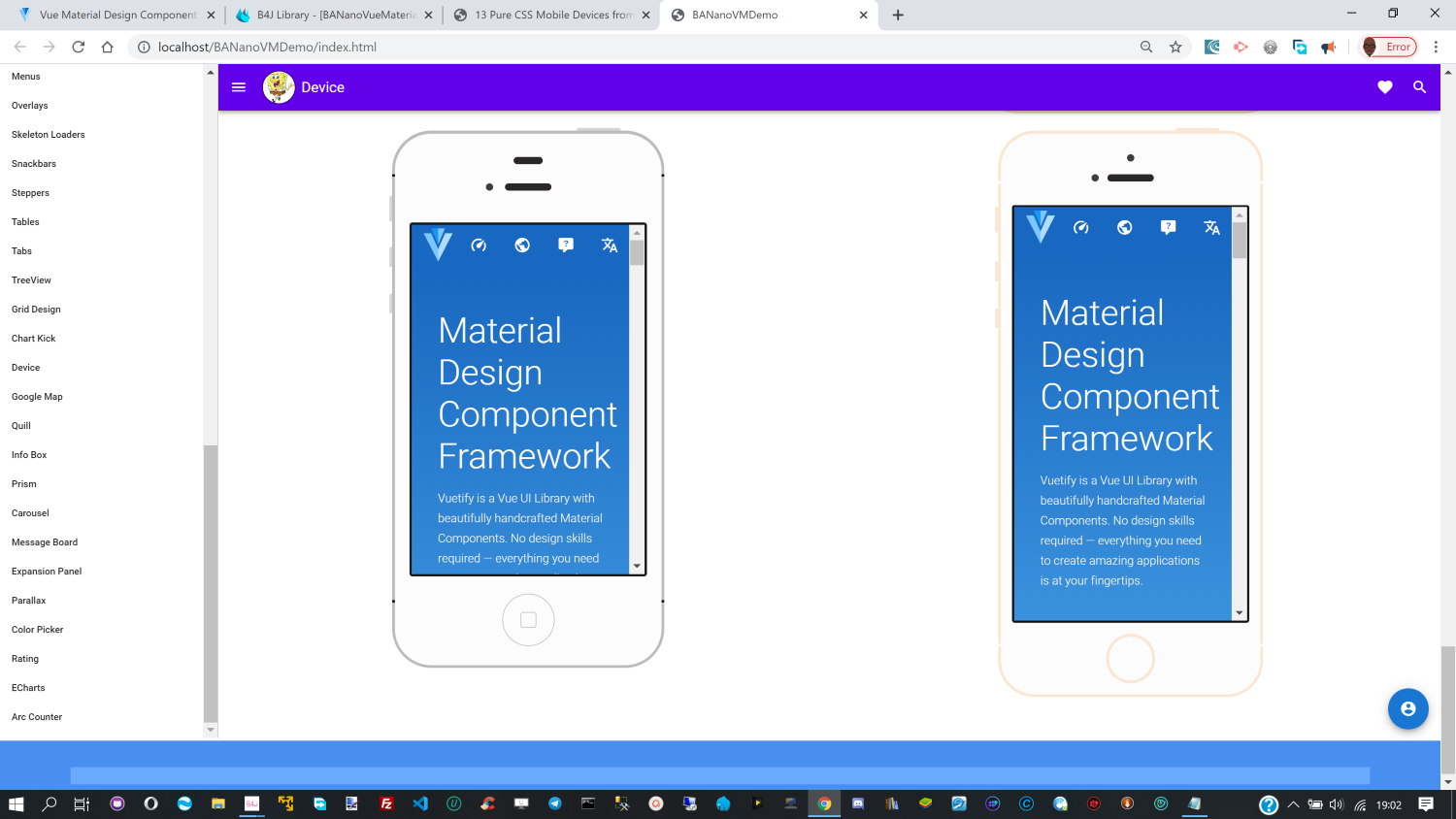Open the Windows Start menu
Viewport: 1456px width, 819px height.
tap(16, 803)
